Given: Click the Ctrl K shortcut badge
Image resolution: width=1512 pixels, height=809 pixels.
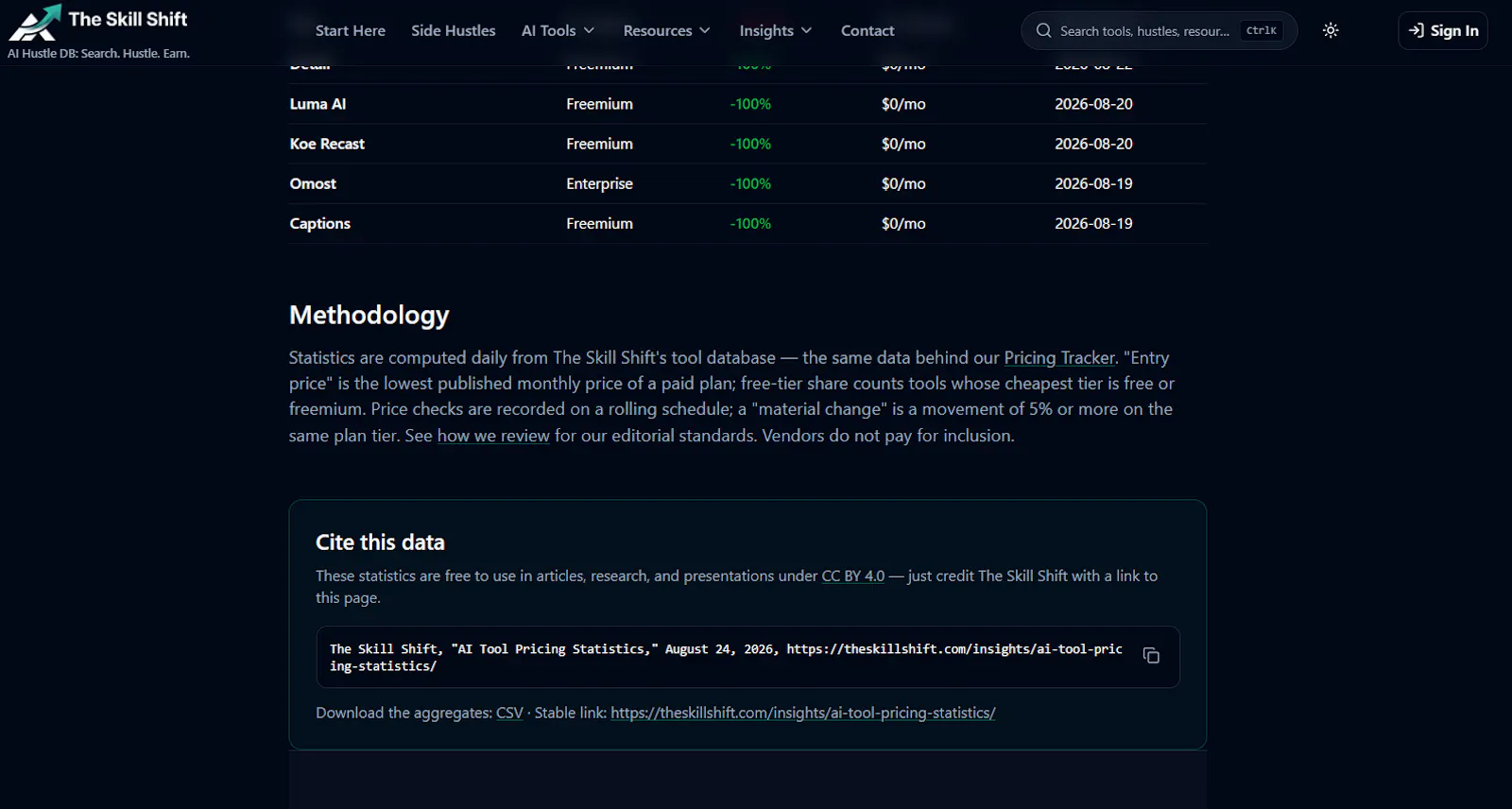Looking at the screenshot, I should click(x=1262, y=31).
